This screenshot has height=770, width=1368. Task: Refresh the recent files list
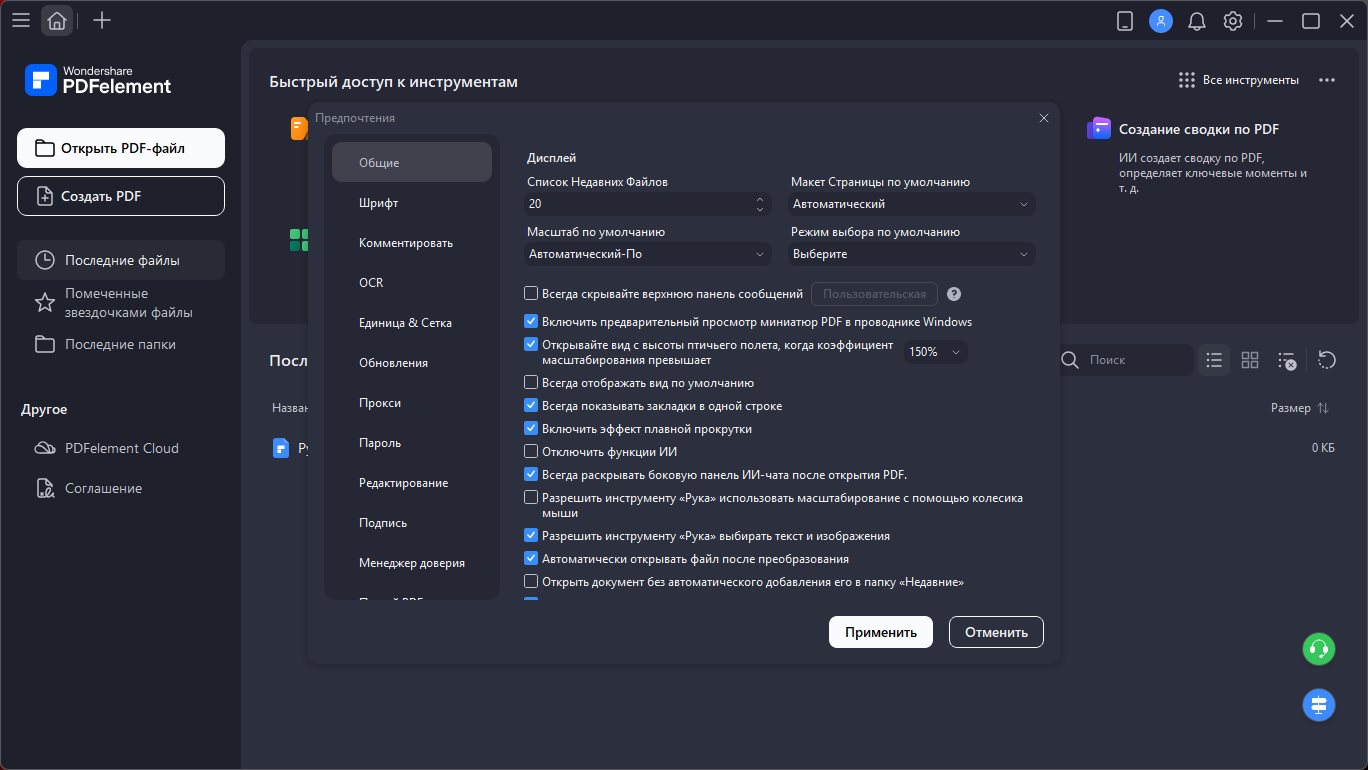[x=1327, y=360]
